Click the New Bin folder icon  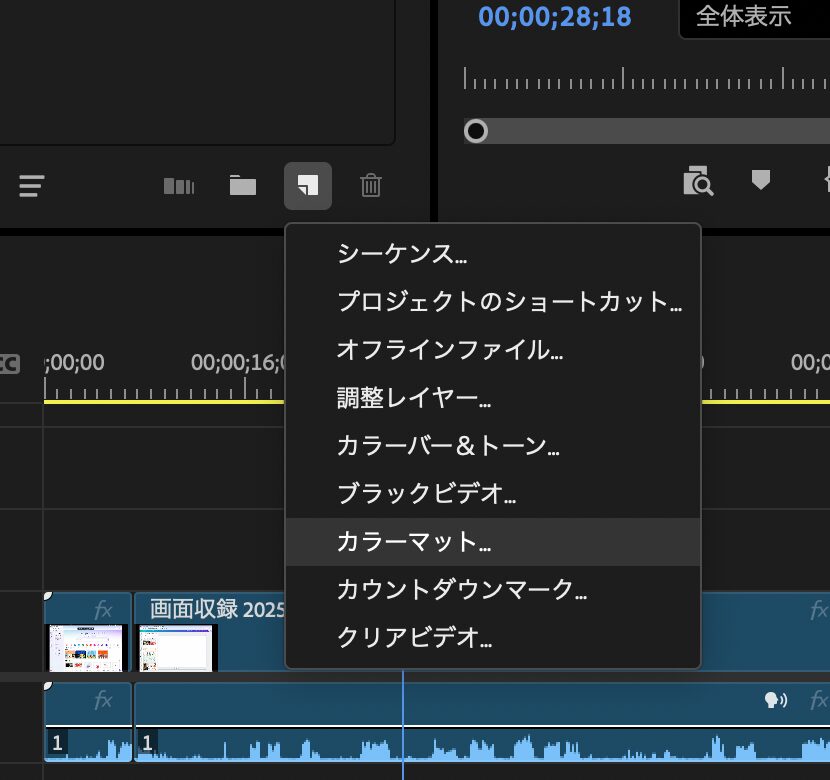point(243,185)
